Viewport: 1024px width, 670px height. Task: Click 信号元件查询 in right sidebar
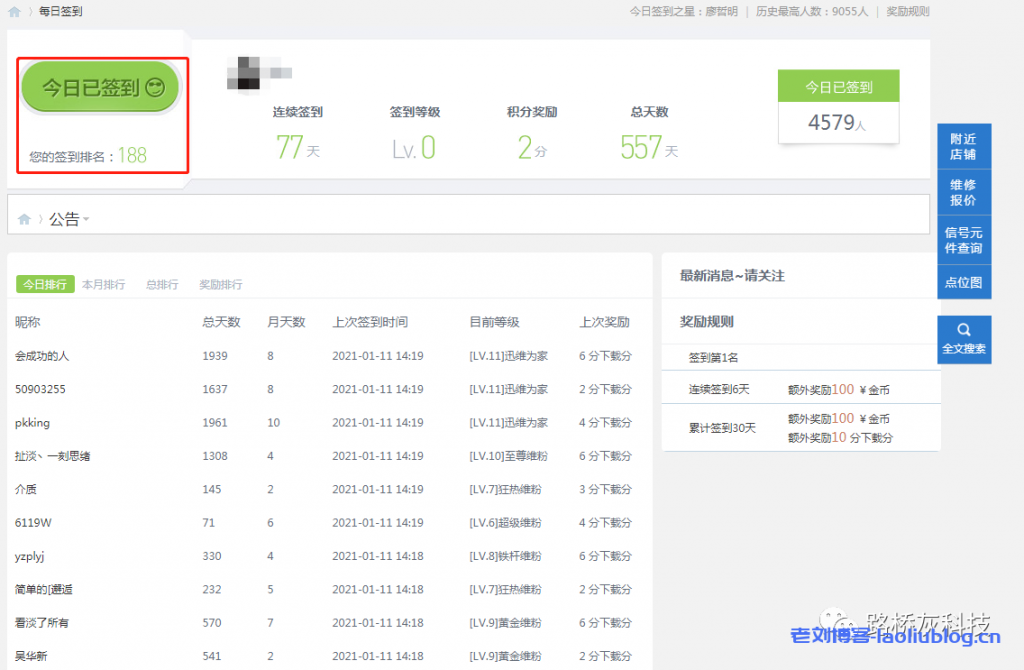pos(964,240)
